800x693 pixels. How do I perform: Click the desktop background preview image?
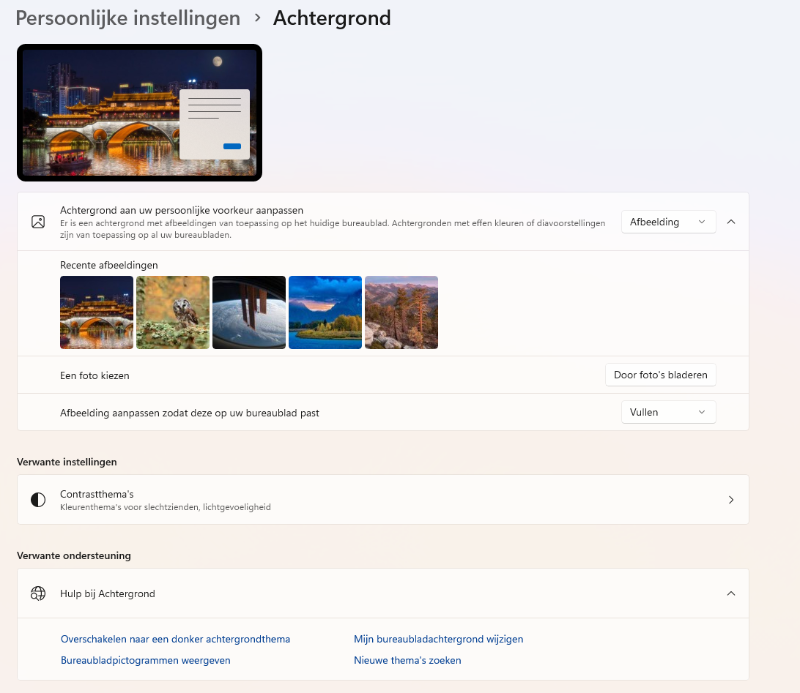[x=139, y=113]
